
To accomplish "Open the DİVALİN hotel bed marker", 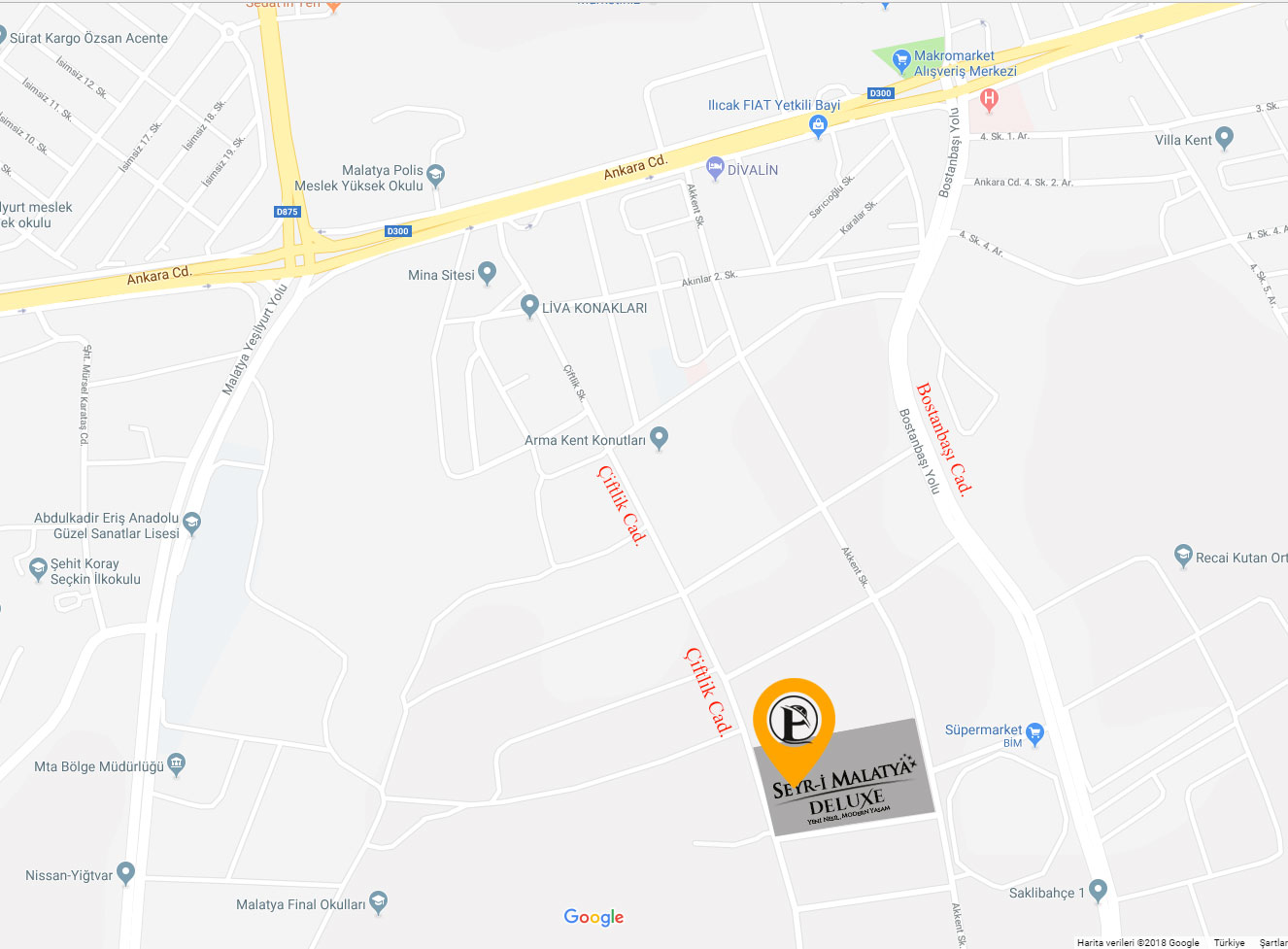I will [715, 168].
